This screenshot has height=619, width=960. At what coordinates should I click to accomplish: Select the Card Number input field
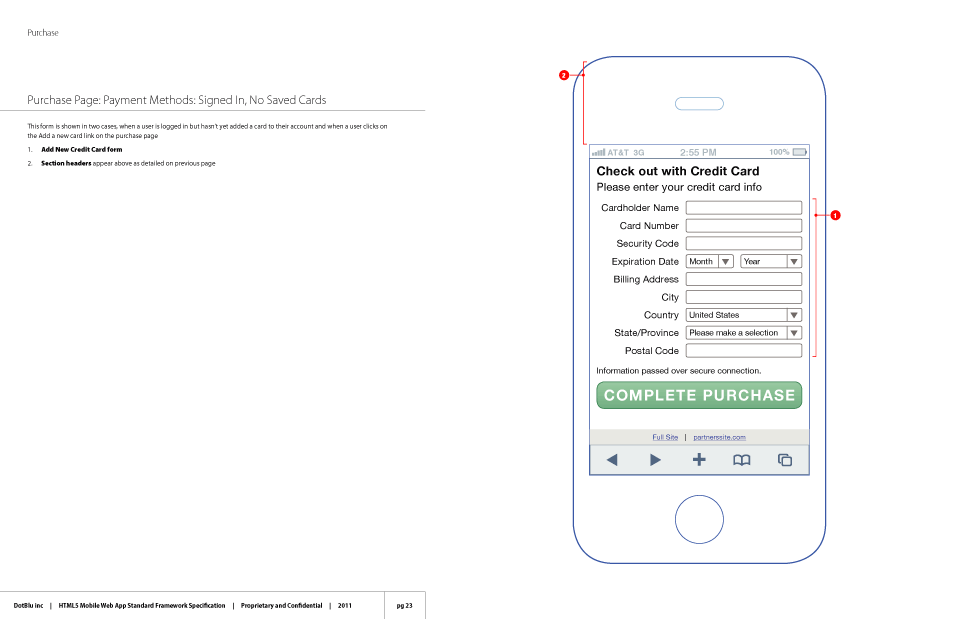tap(743, 225)
